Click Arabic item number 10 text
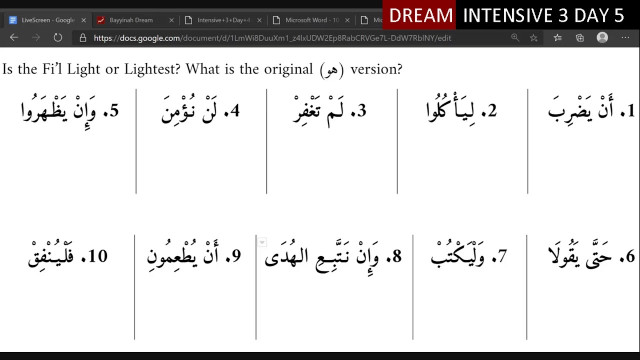The image size is (640, 360). point(68,255)
